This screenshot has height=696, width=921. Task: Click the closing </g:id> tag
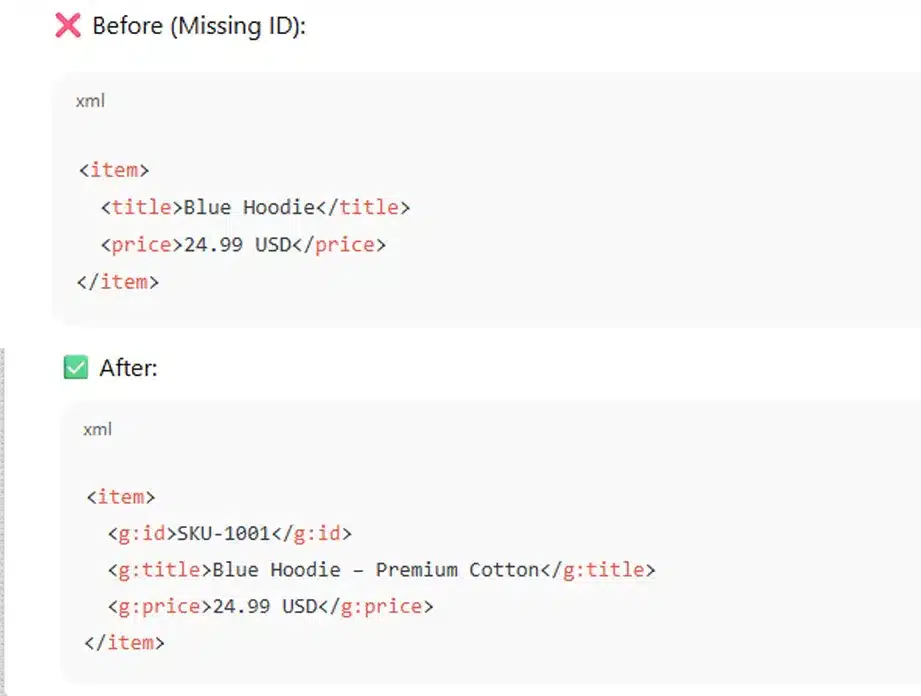312,533
